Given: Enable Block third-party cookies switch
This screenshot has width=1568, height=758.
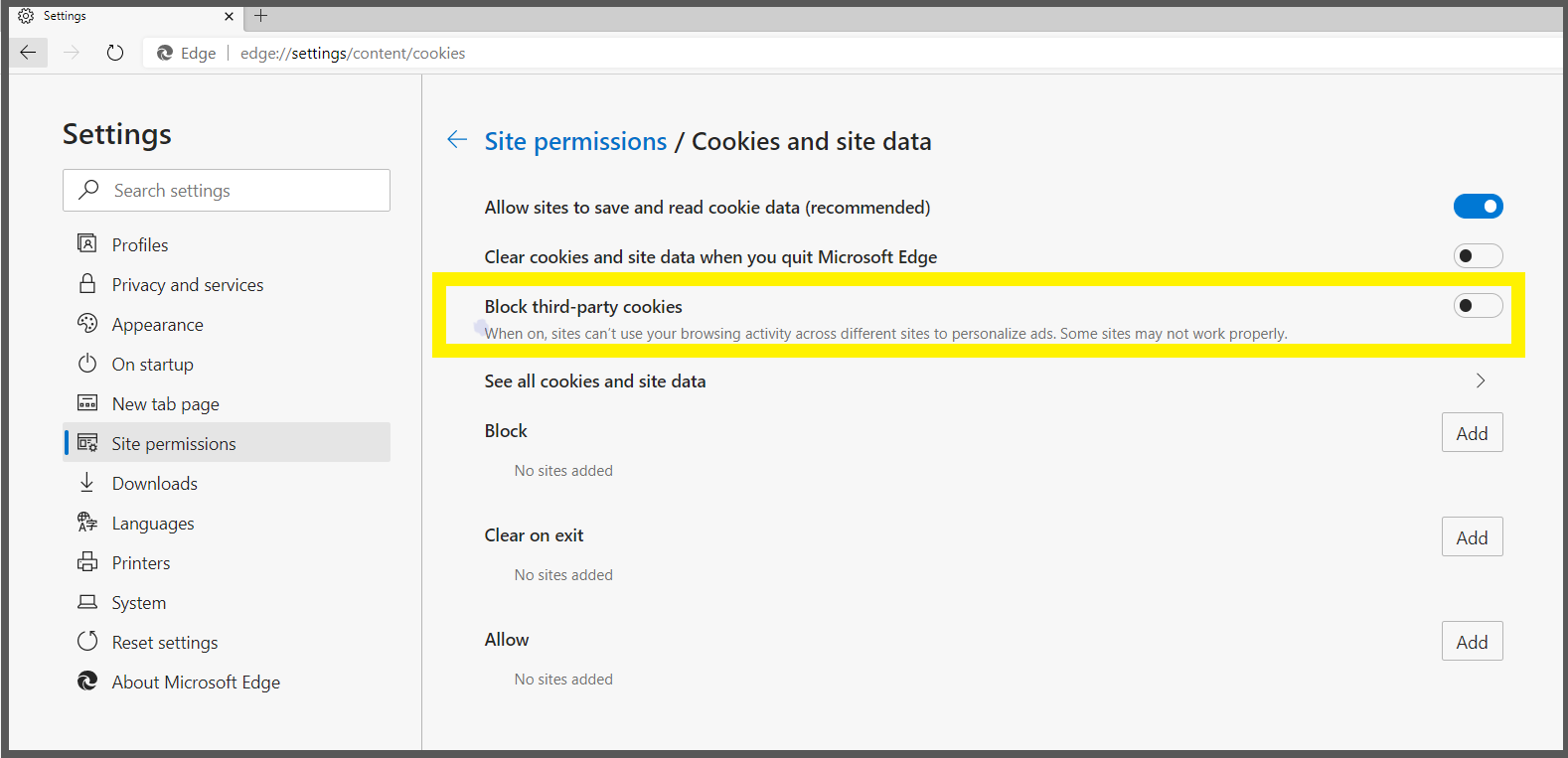Looking at the screenshot, I should click(x=1478, y=305).
